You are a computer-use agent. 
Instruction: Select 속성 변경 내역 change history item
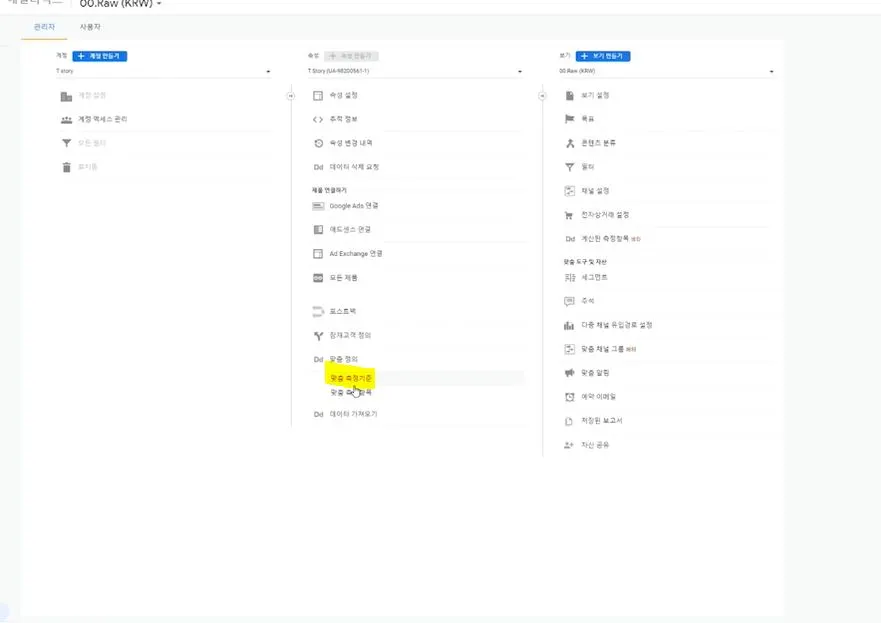click(x=350, y=143)
